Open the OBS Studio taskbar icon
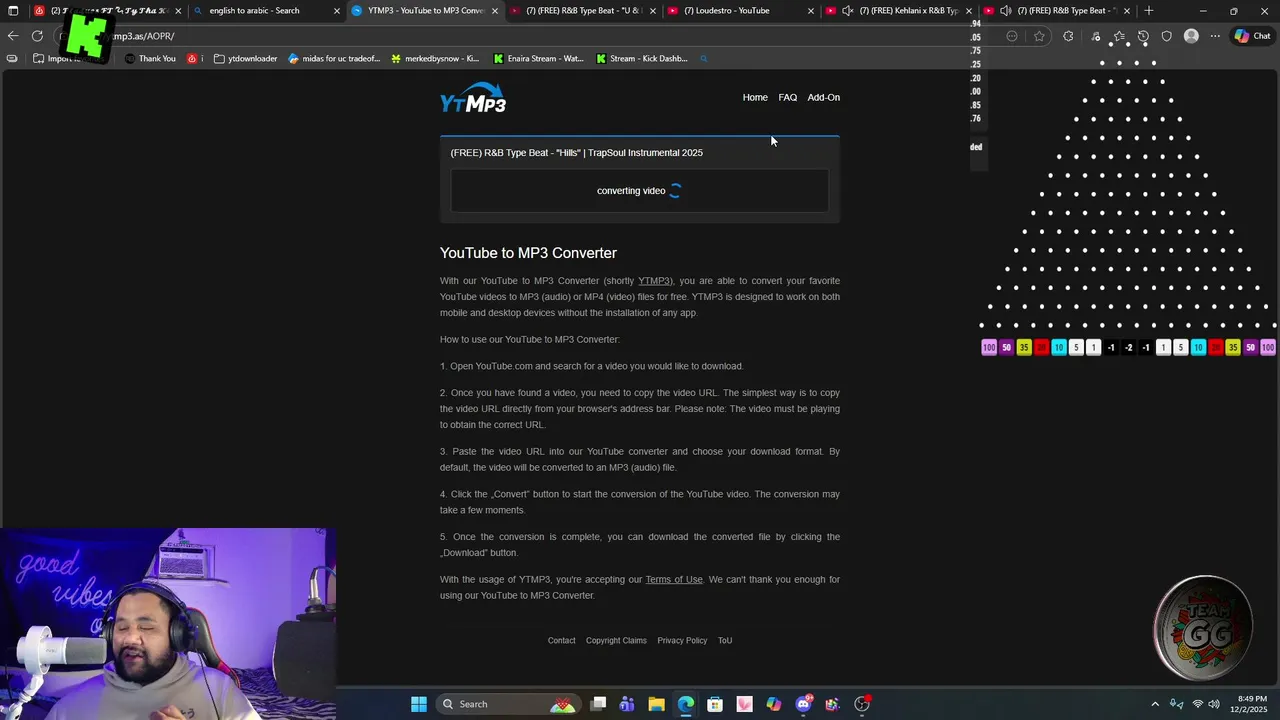This screenshot has width=1280, height=720. coord(862,704)
